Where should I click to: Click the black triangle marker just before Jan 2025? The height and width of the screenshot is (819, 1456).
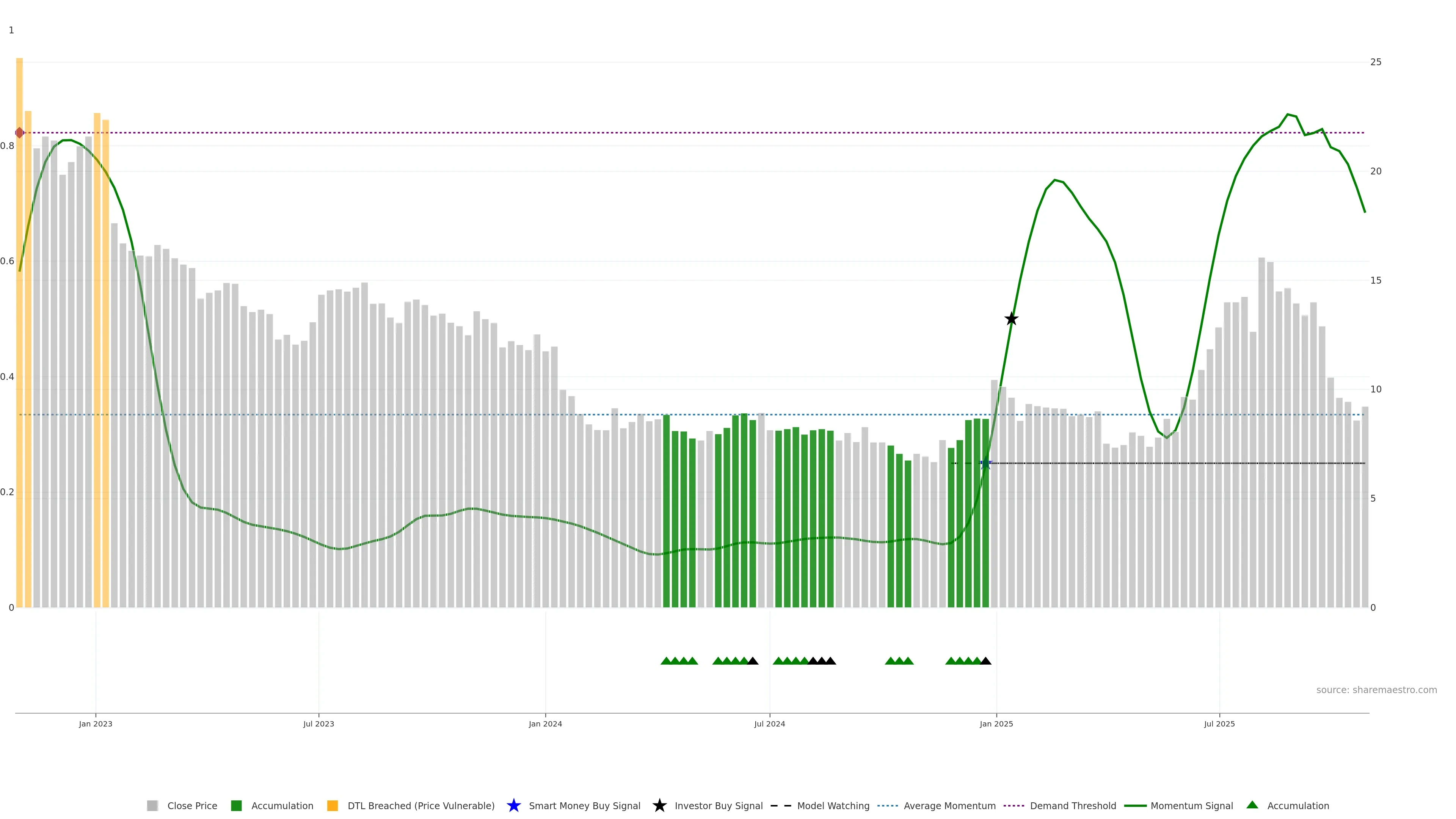point(985,661)
